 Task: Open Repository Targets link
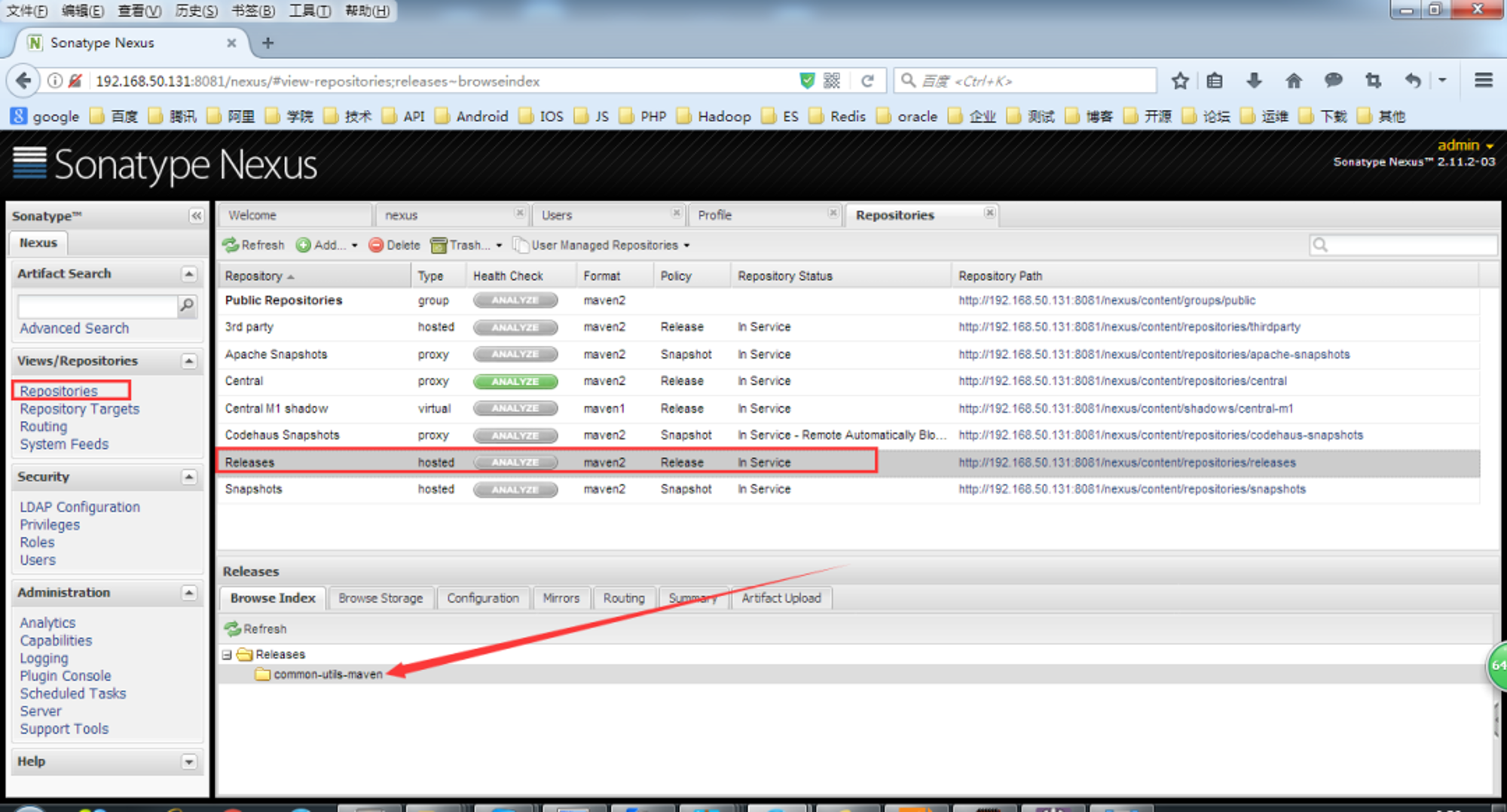[80, 409]
